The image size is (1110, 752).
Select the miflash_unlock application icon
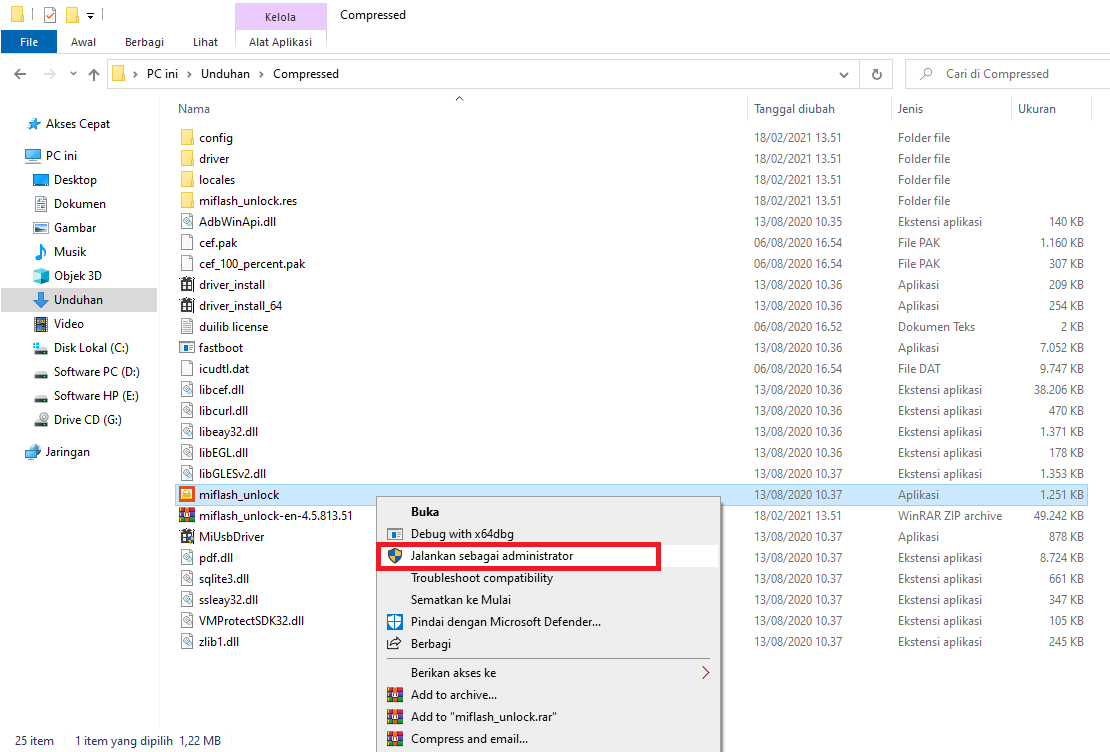point(187,494)
